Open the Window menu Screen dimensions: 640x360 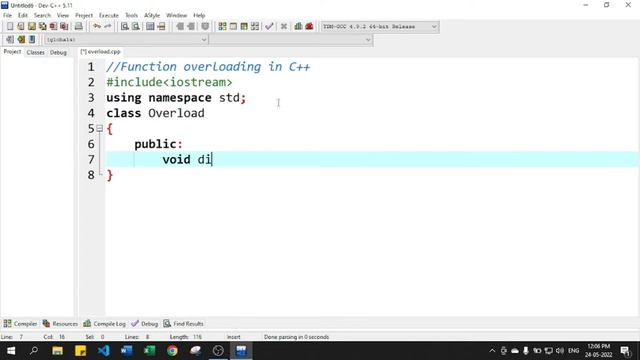176,16
